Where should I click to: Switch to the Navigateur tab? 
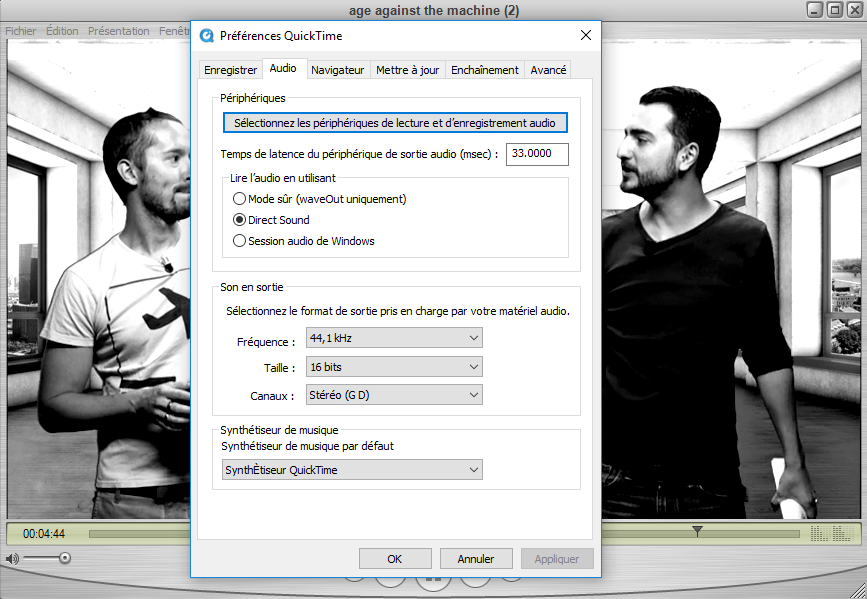tap(337, 70)
